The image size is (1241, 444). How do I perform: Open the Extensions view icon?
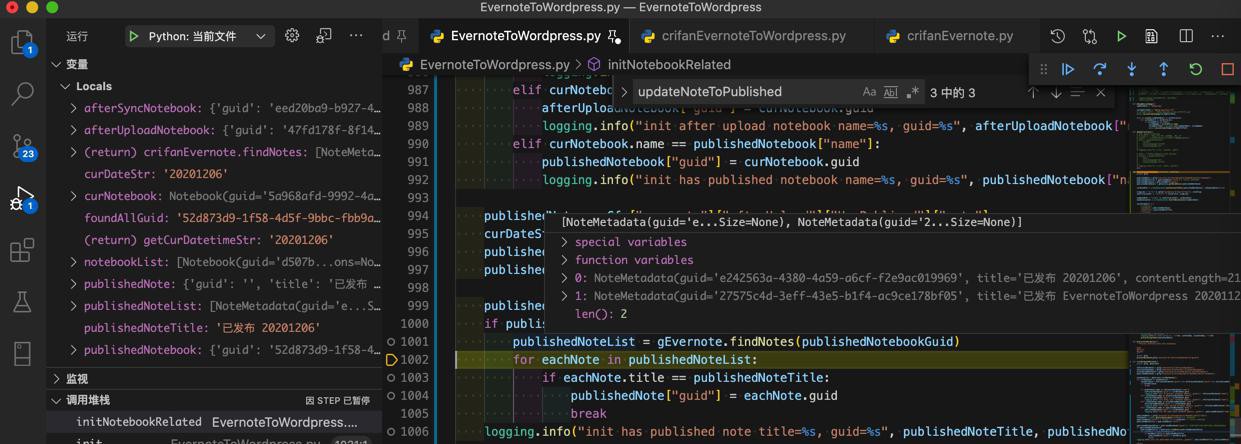[22, 250]
